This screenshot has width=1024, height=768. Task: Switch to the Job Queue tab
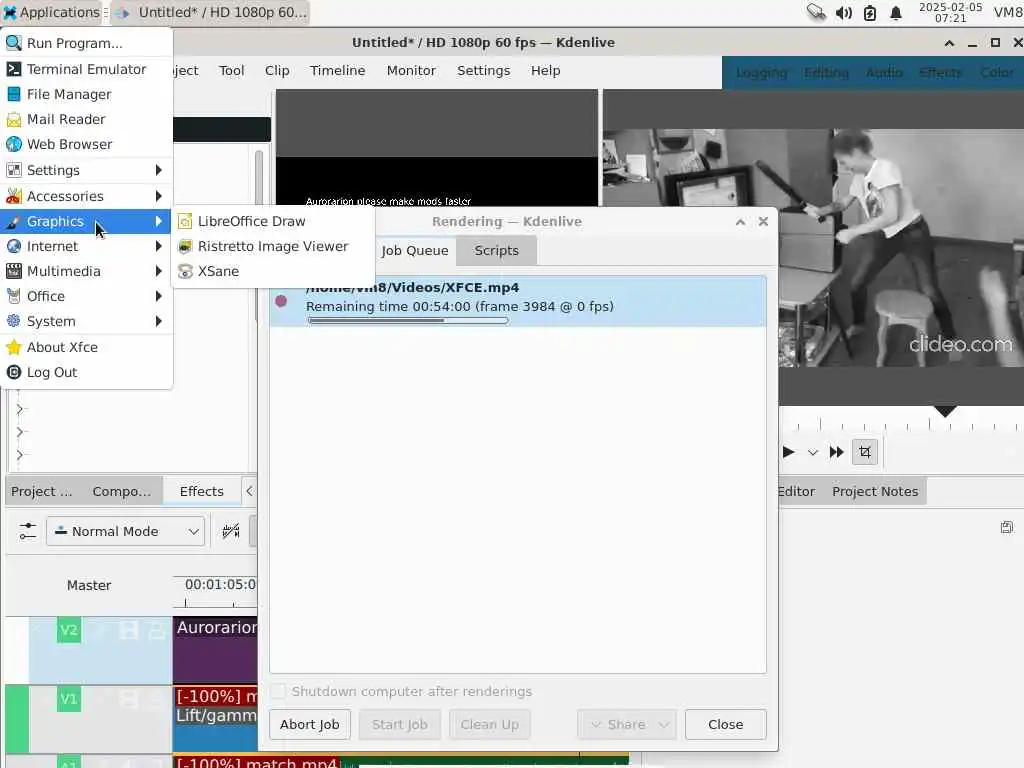(x=415, y=251)
